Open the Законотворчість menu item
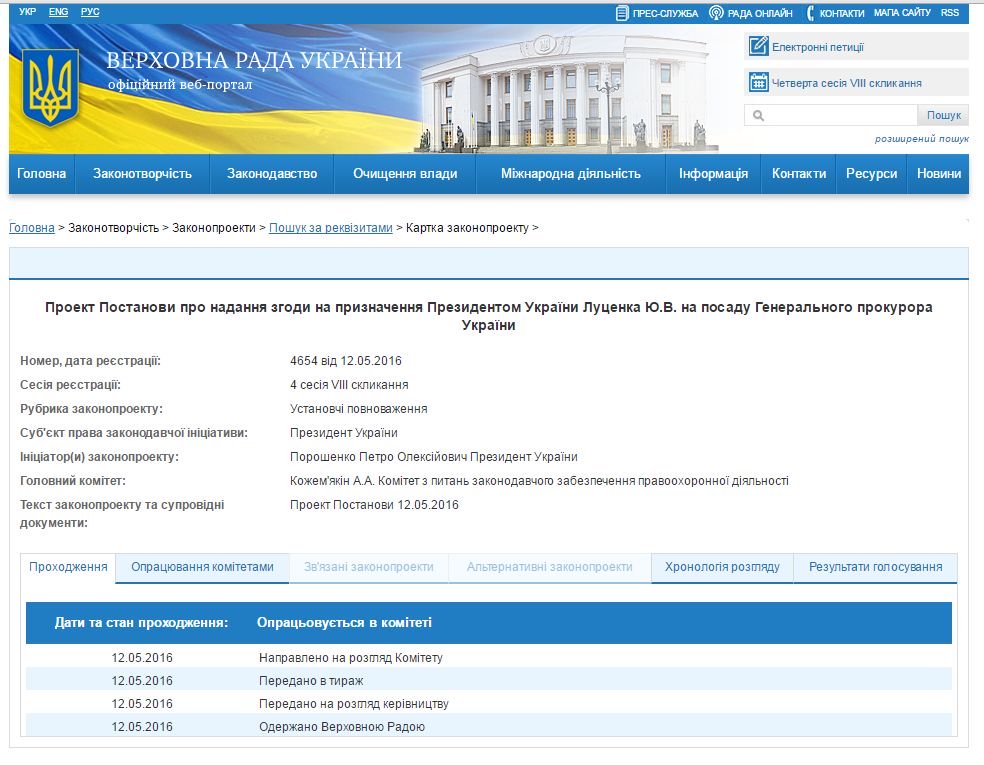This screenshot has height=765, width=984. tap(142, 174)
